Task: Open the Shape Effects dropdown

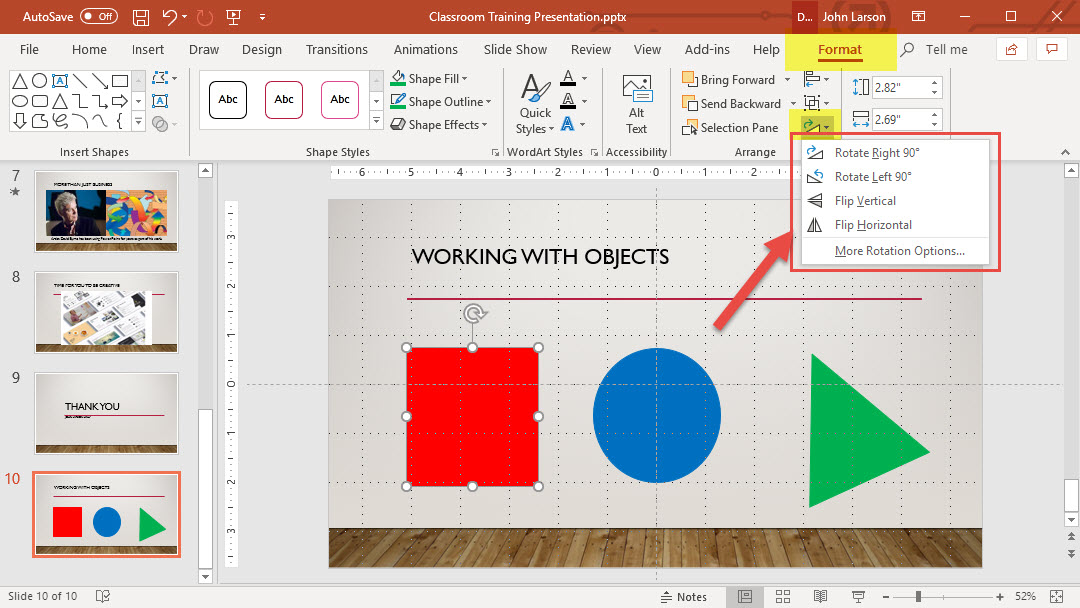Action: pos(485,125)
